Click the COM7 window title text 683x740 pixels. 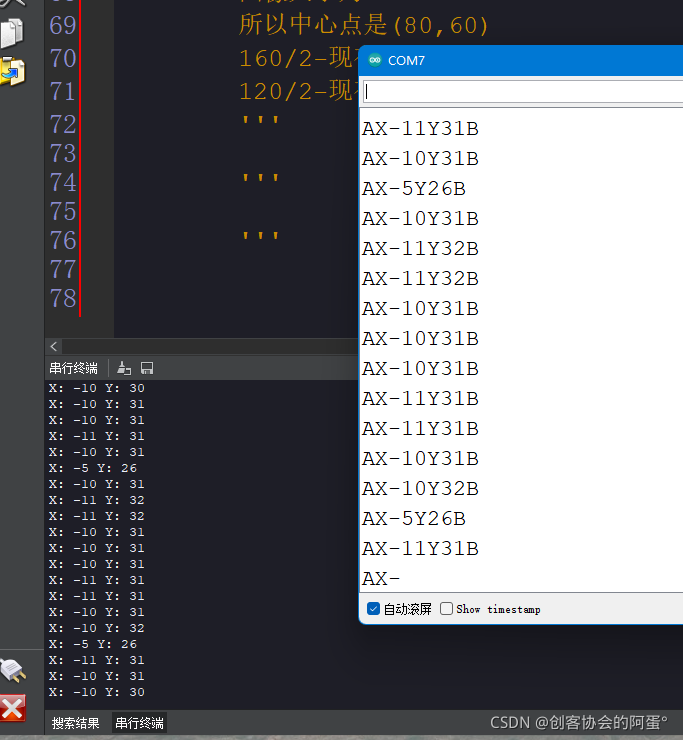click(x=406, y=60)
